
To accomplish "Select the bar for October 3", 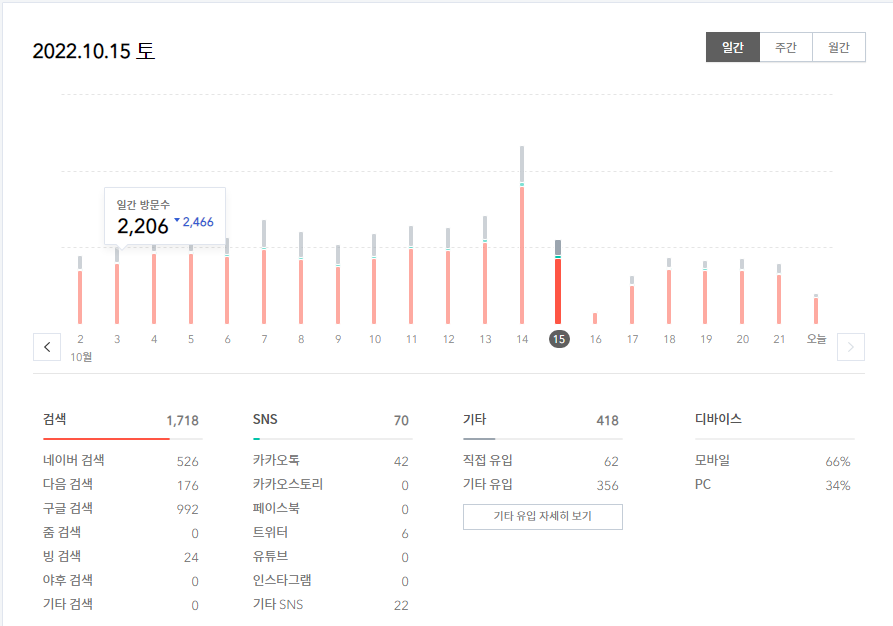I will [117, 286].
